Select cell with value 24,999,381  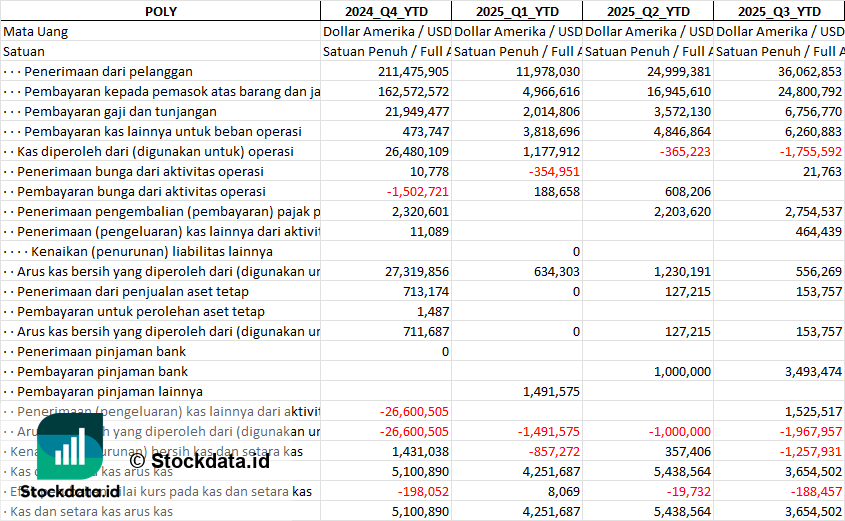point(648,72)
